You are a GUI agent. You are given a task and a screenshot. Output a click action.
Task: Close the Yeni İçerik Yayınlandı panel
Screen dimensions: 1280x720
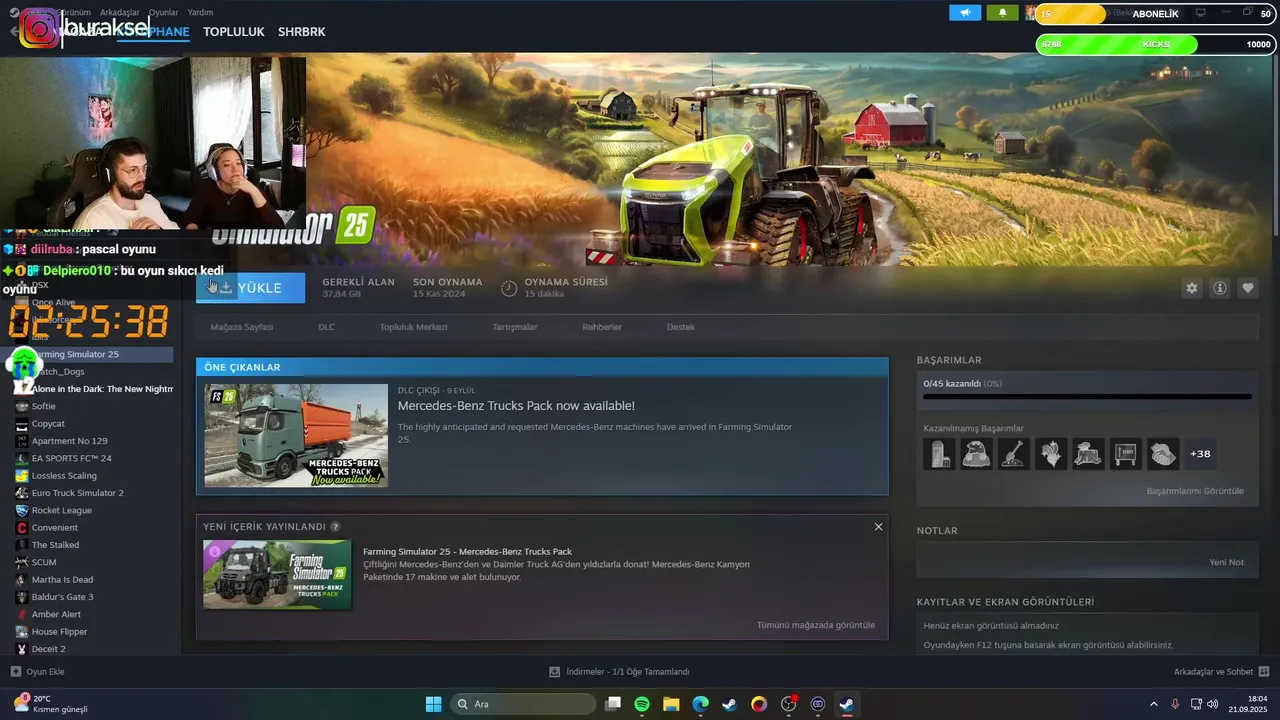pos(878,527)
